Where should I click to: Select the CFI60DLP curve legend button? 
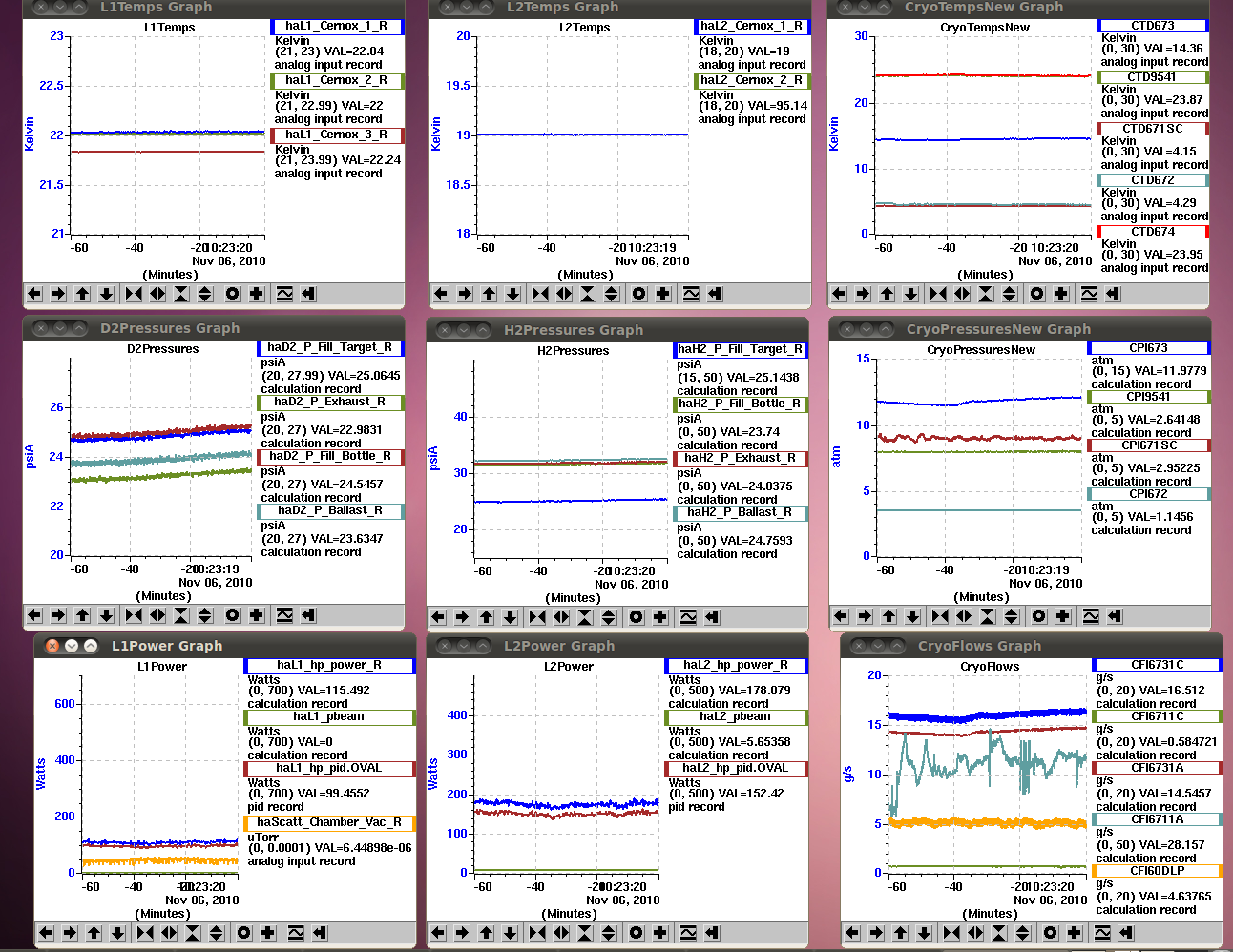1157,871
